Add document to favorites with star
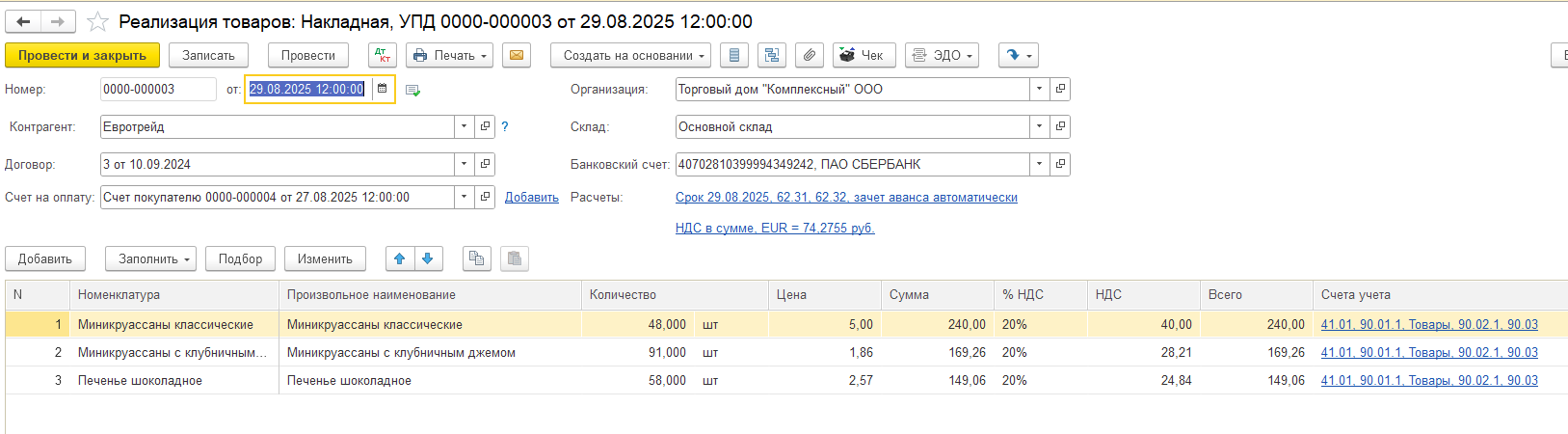Screen dimensions: 1568x434 point(97,21)
